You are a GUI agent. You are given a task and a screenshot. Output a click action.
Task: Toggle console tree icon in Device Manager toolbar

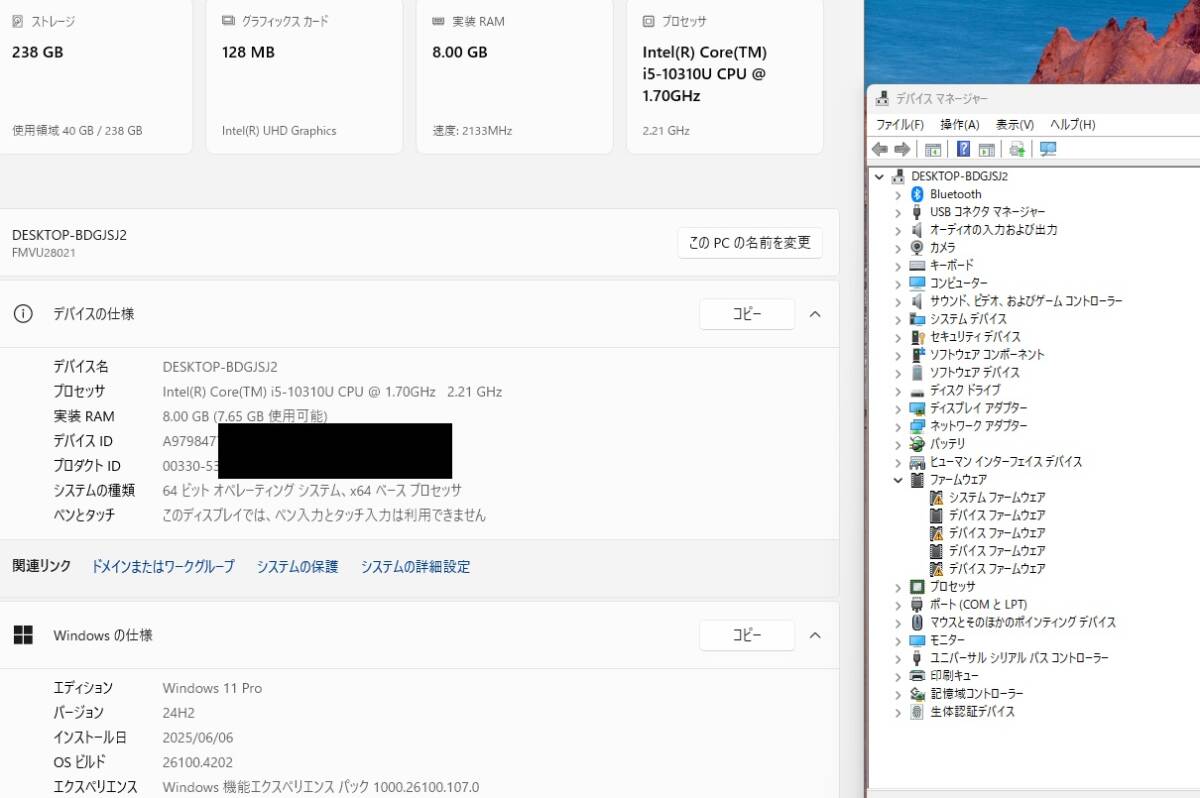933,149
